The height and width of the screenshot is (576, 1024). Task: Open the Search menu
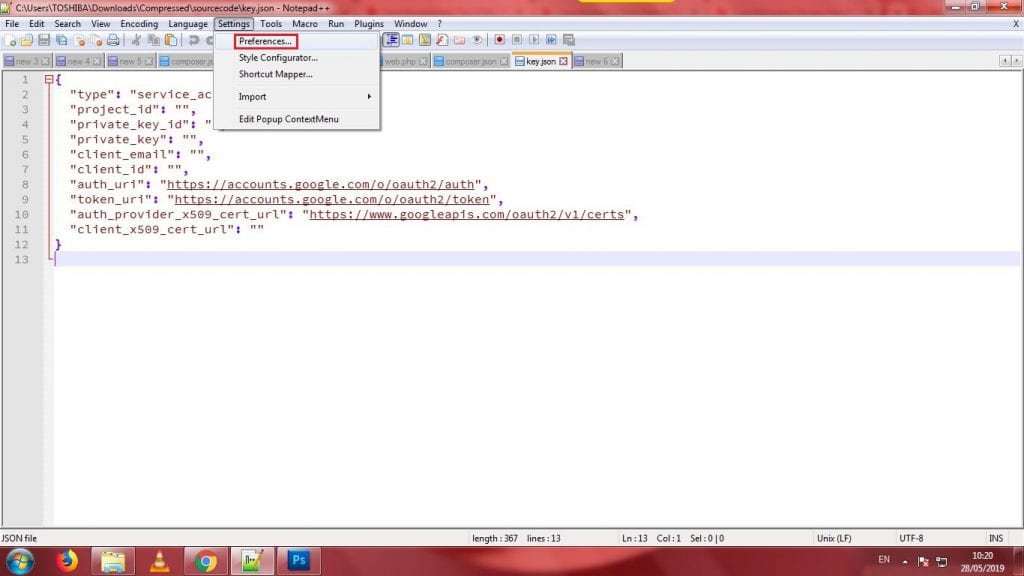(x=67, y=24)
